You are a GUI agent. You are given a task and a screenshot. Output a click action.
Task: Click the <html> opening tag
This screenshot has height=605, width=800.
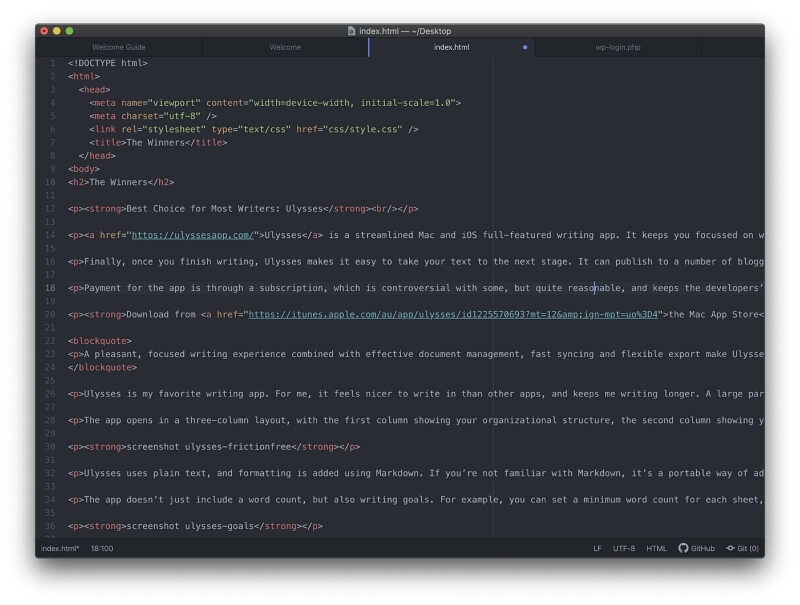pos(84,77)
